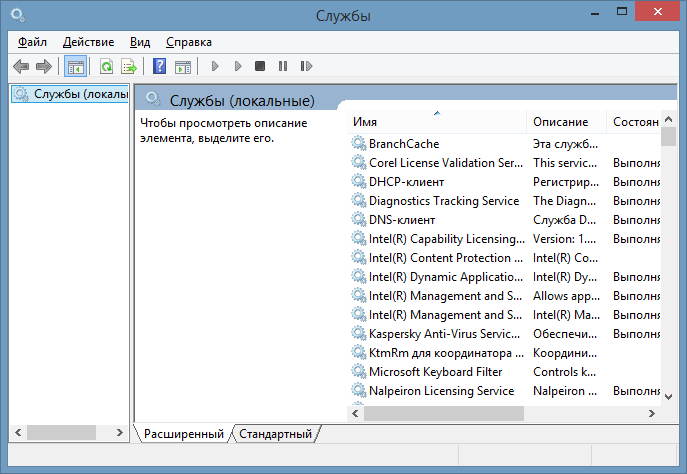Select Corel License Validation Service row
The image size is (687, 474).
(505, 163)
